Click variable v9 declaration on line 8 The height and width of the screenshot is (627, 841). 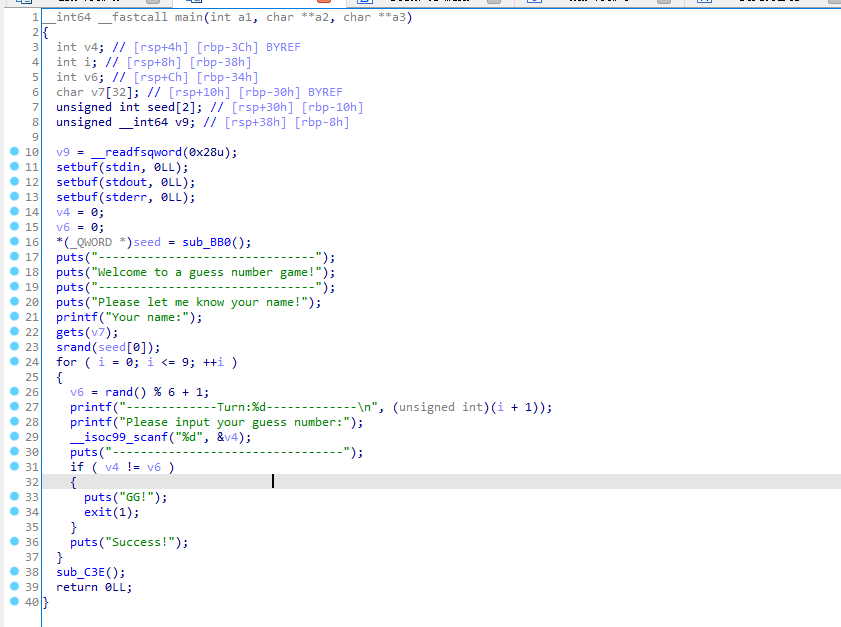[x=182, y=122]
